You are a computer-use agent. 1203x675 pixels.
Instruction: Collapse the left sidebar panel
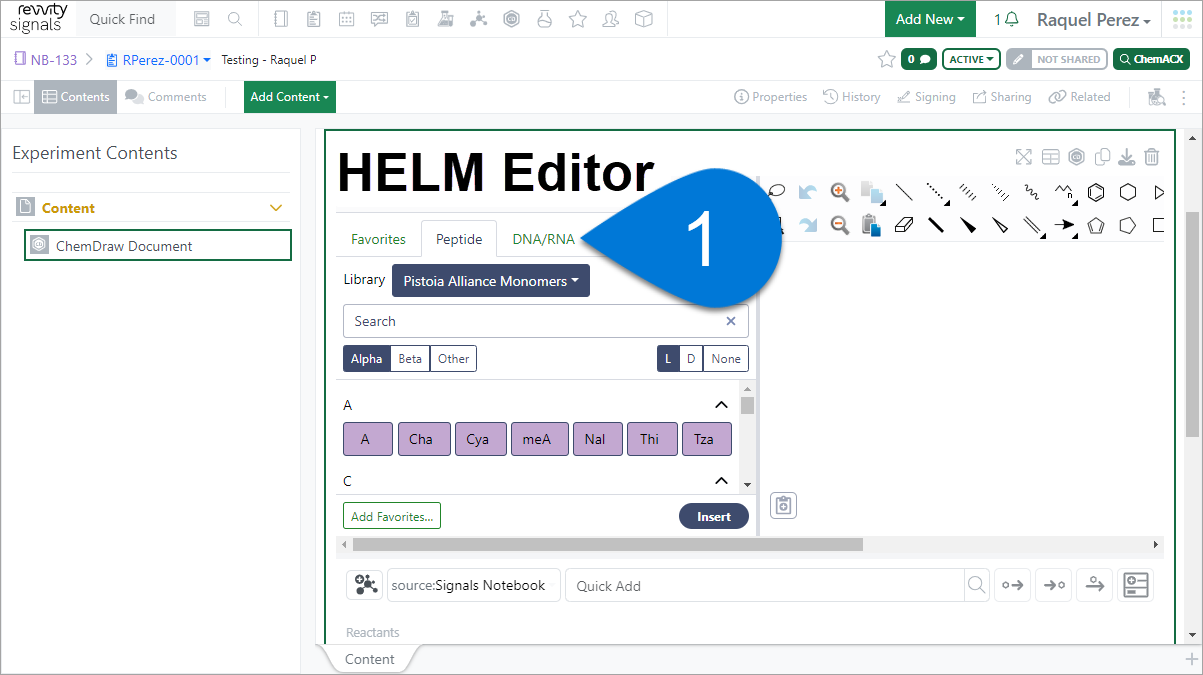tap(21, 97)
